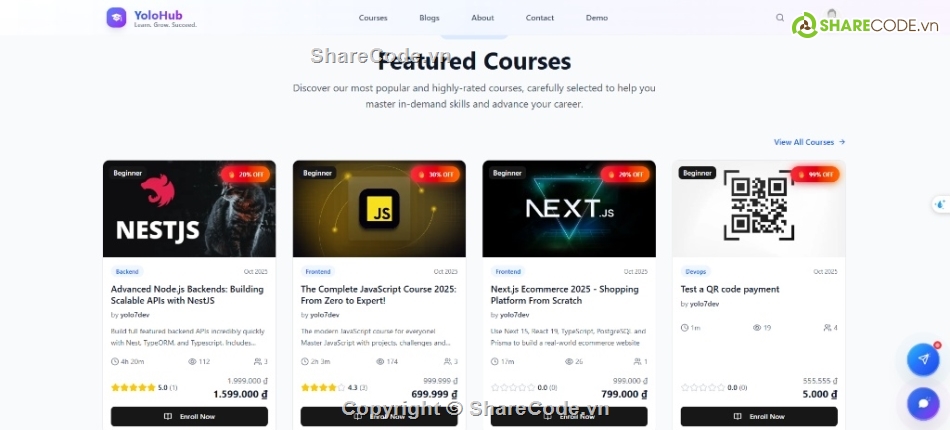
Task: Open the search magnifier icon in header
Action: 780,18
